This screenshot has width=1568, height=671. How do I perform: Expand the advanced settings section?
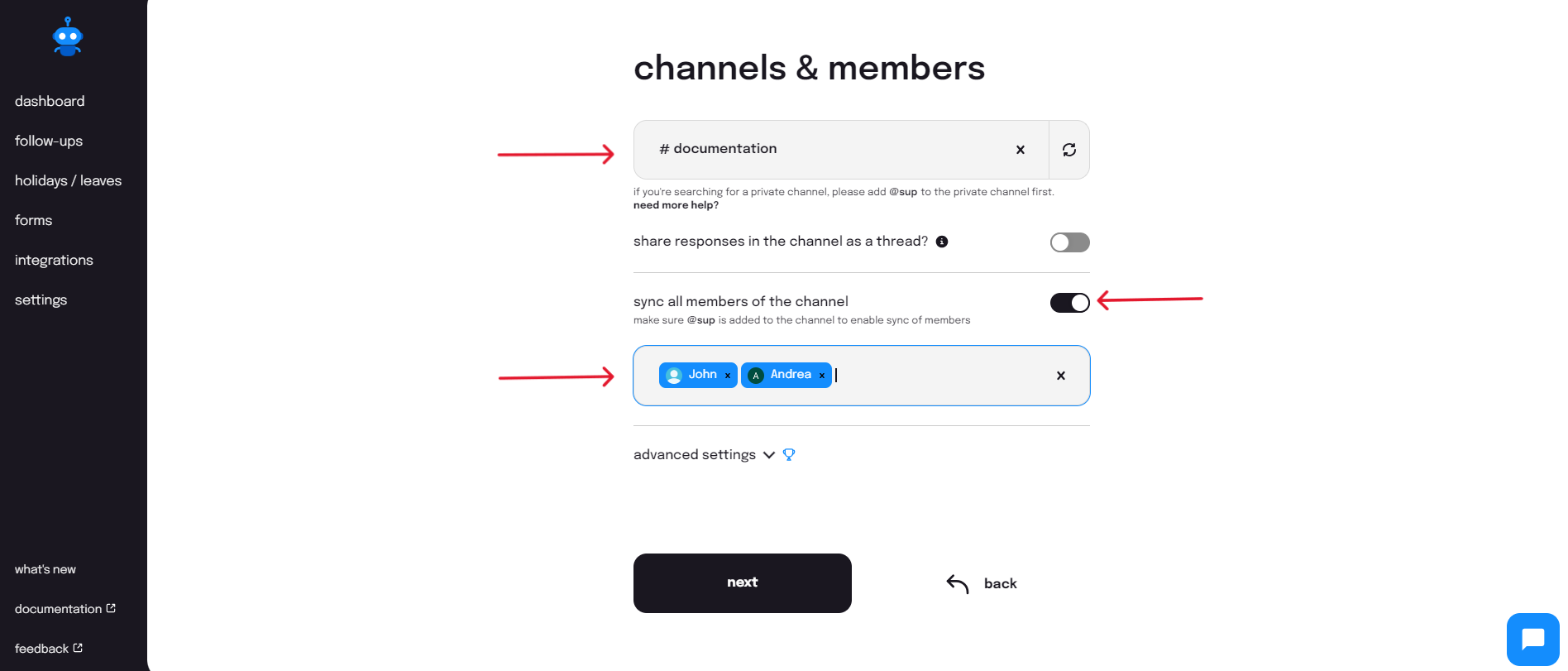[704, 454]
